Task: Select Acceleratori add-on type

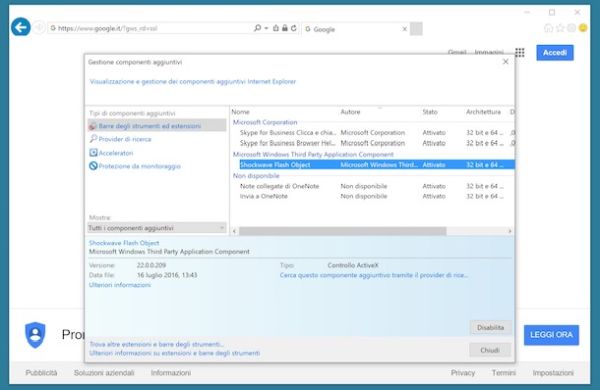Action: pos(116,153)
